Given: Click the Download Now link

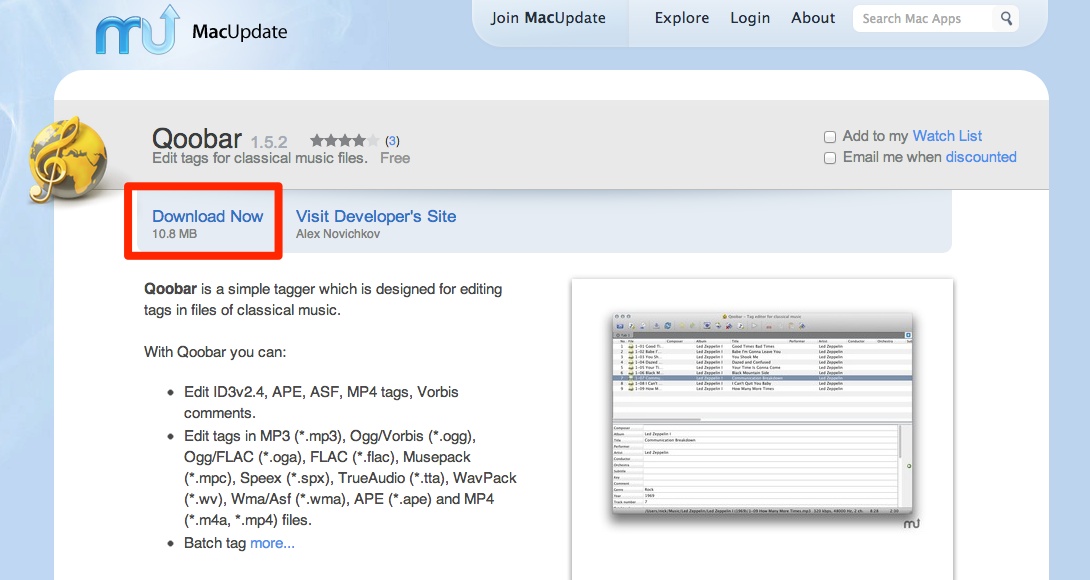Looking at the screenshot, I should pos(208,216).
